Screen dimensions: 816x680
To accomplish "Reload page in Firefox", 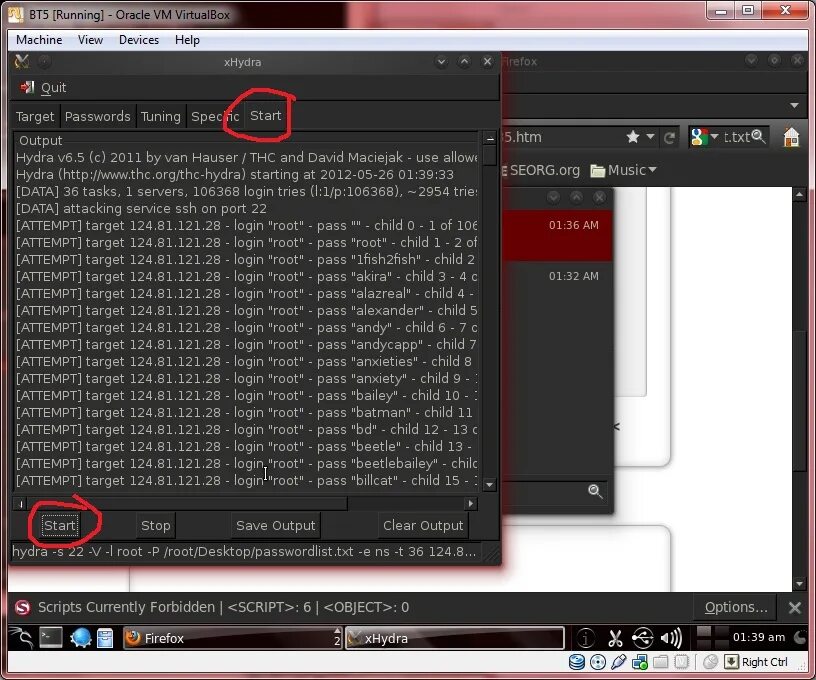I will click(x=670, y=137).
